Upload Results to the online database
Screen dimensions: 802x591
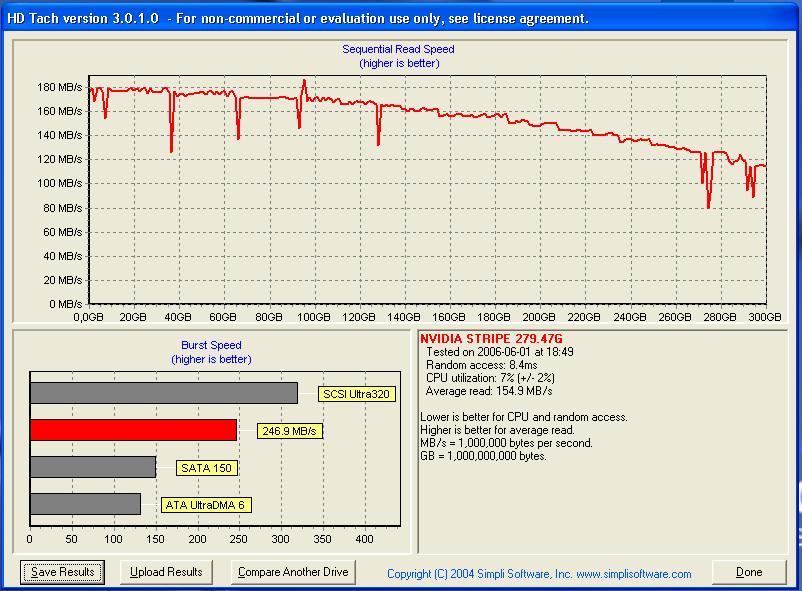coord(166,572)
